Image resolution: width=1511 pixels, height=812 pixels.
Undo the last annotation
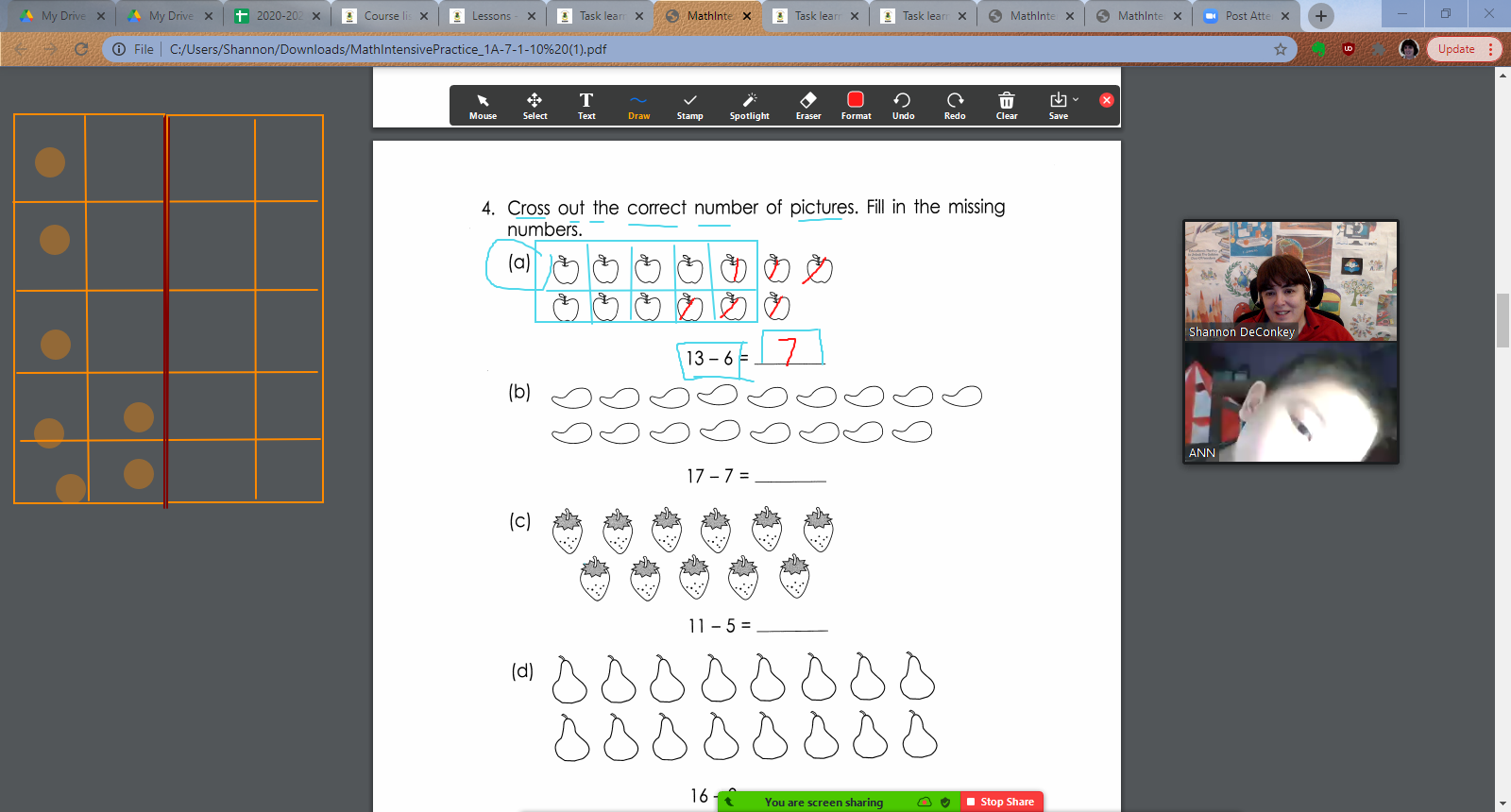click(903, 106)
